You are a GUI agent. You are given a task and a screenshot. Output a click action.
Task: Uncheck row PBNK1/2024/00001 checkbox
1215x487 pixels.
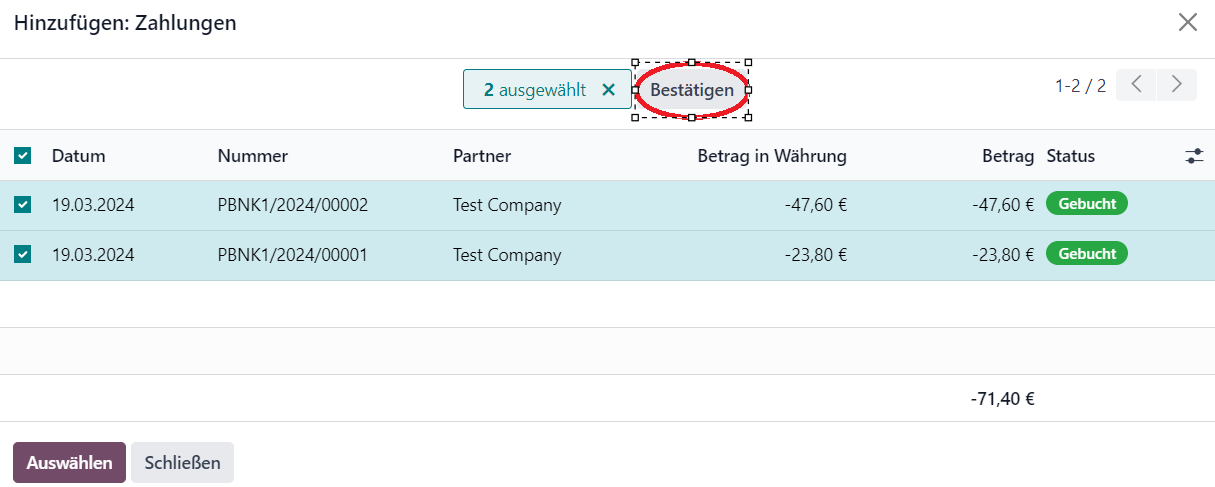(x=22, y=255)
